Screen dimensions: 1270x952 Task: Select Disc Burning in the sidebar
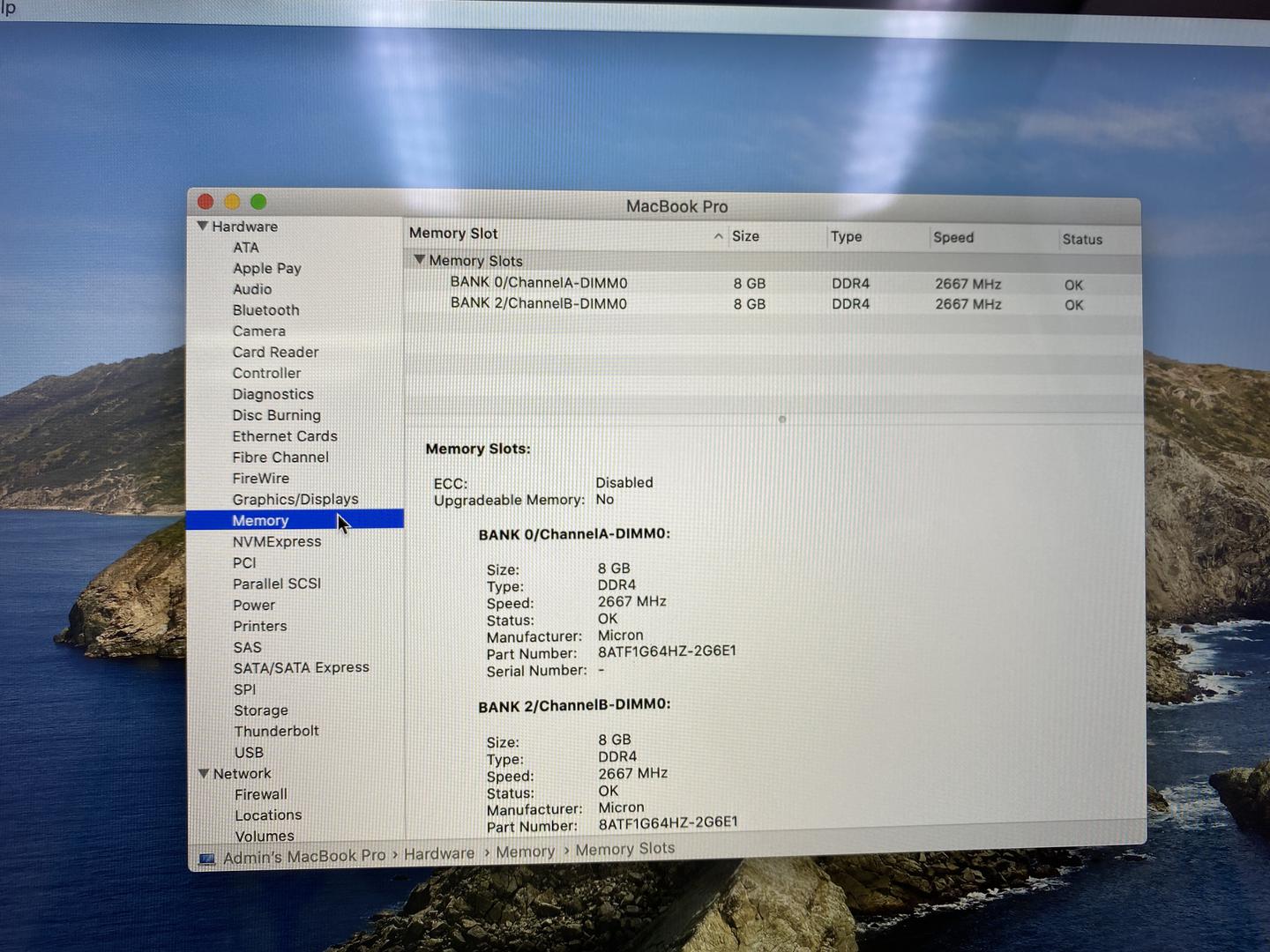pos(277,415)
